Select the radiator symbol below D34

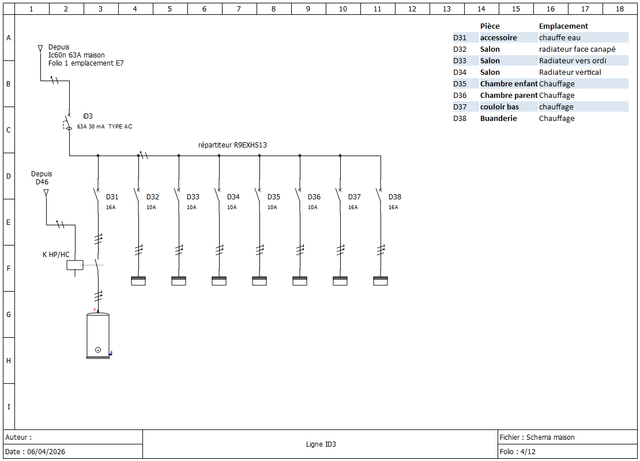pyautogui.click(x=219, y=281)
